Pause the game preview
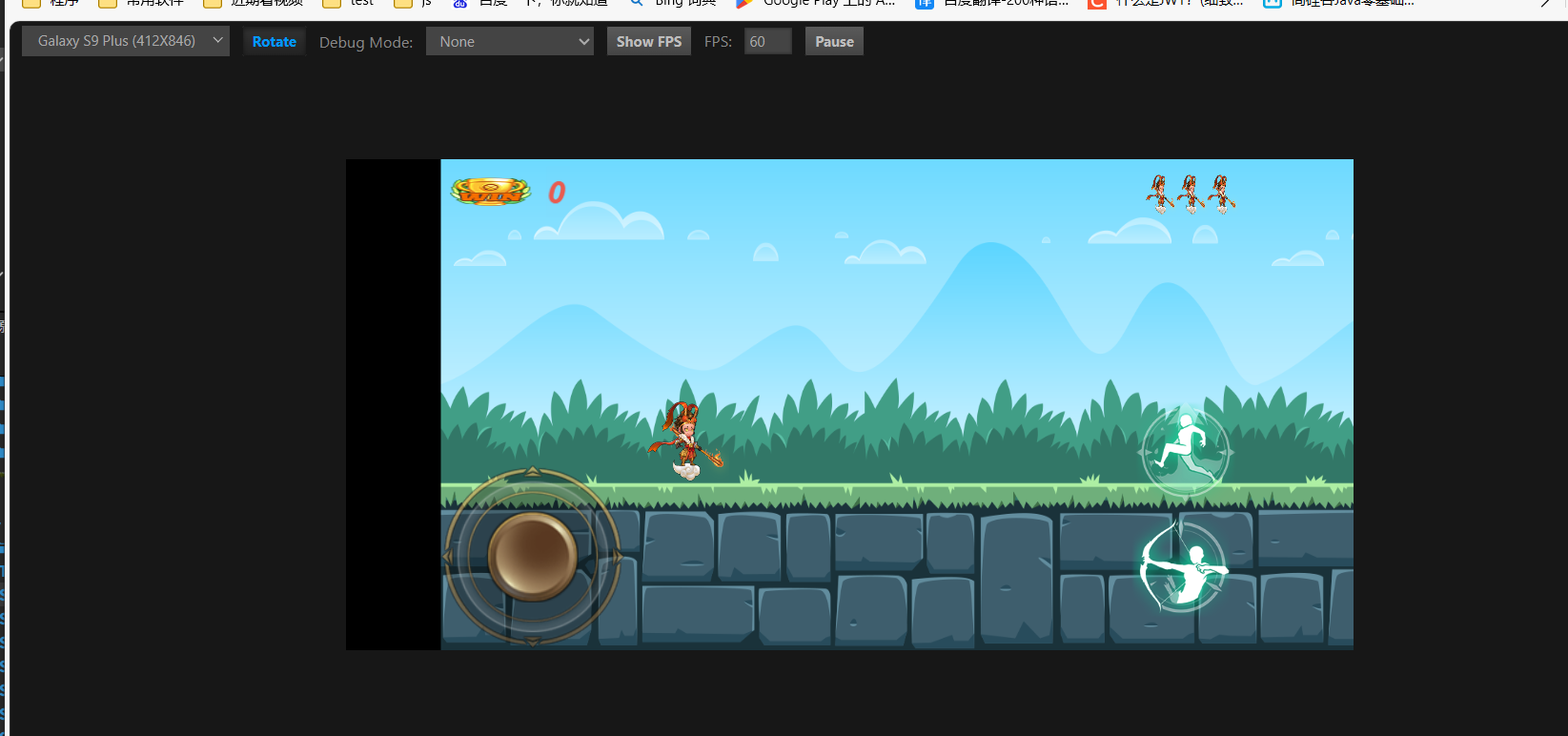 (834, 41)
